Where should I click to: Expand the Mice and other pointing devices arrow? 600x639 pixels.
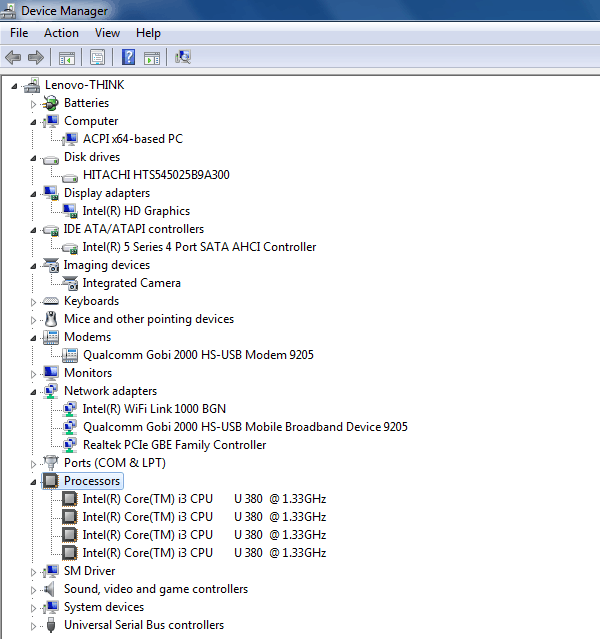(x=33, y=320)
